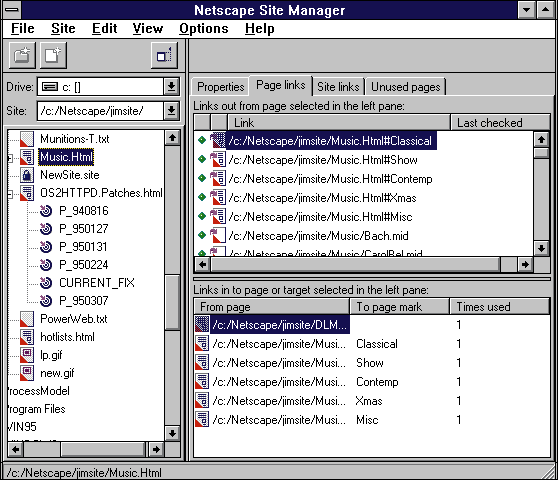Switch to the Properties tab

click(220, 87)
